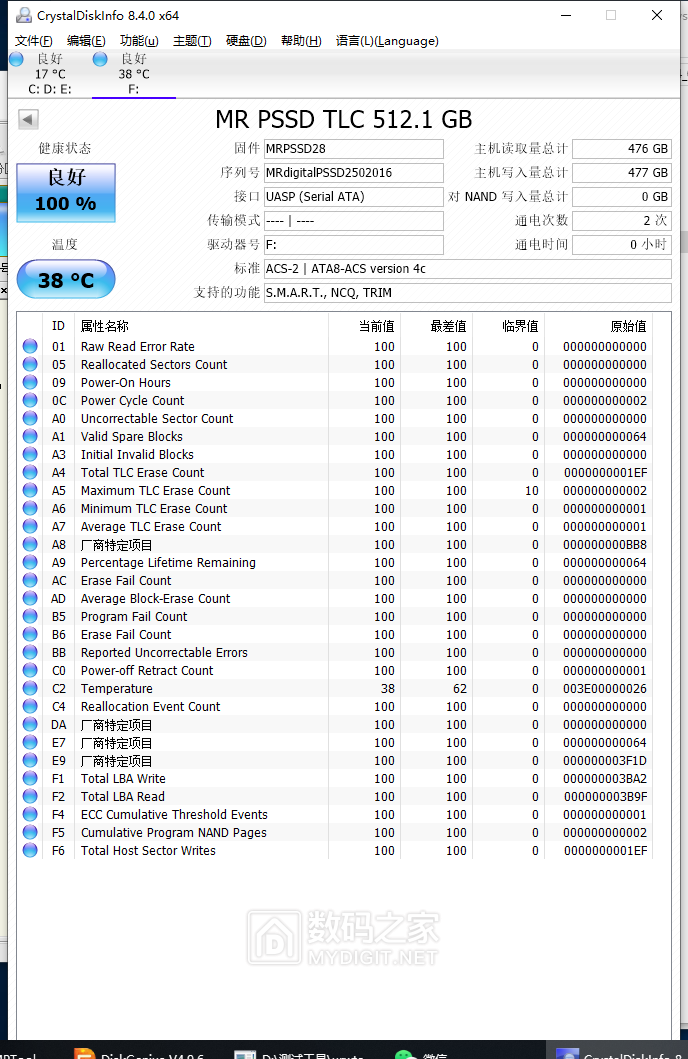
Task: Click status orb for Total LBA Write
Action: click(30, 779)
